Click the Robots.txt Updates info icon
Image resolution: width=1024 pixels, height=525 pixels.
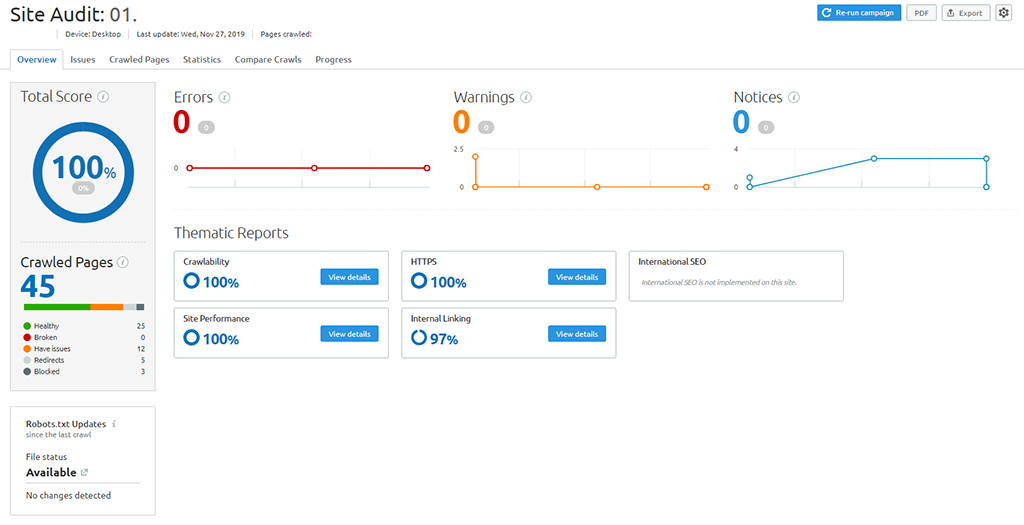[114, 424]
